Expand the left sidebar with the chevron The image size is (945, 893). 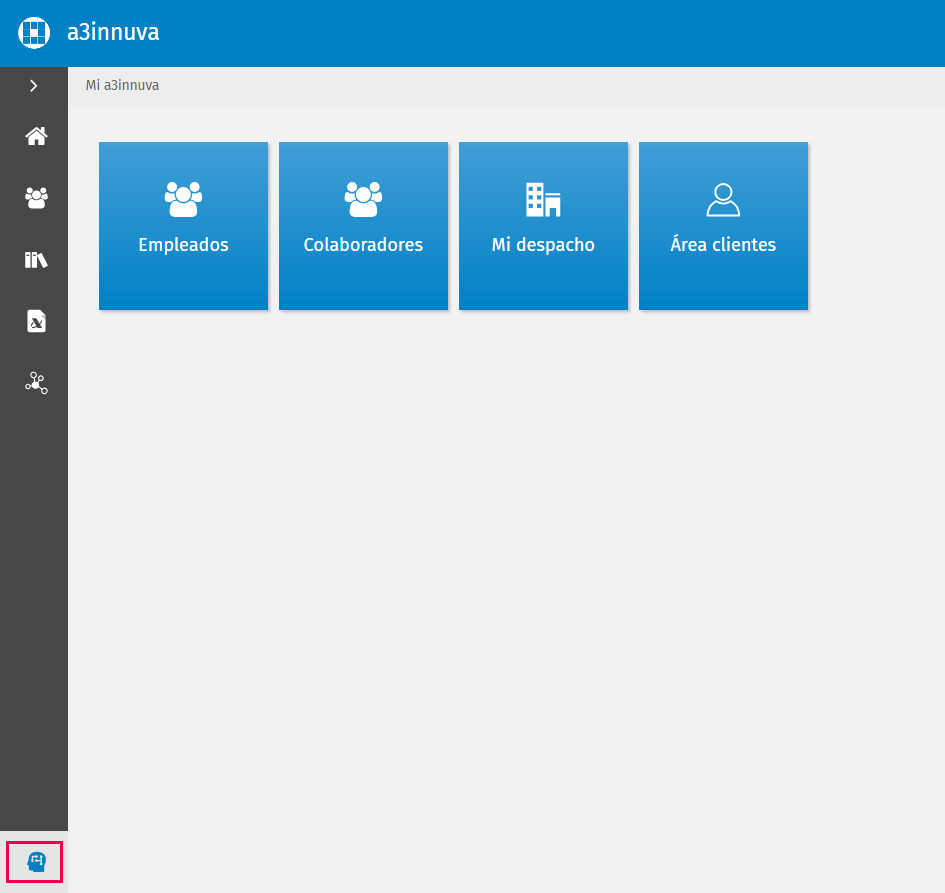click(x=34, y=86)
